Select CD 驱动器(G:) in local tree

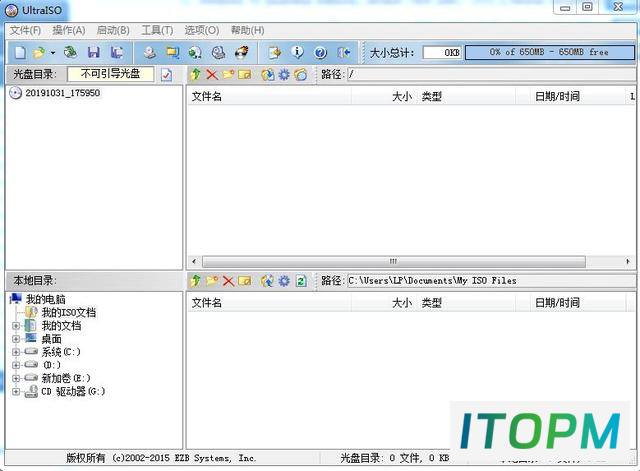[73, 391]
